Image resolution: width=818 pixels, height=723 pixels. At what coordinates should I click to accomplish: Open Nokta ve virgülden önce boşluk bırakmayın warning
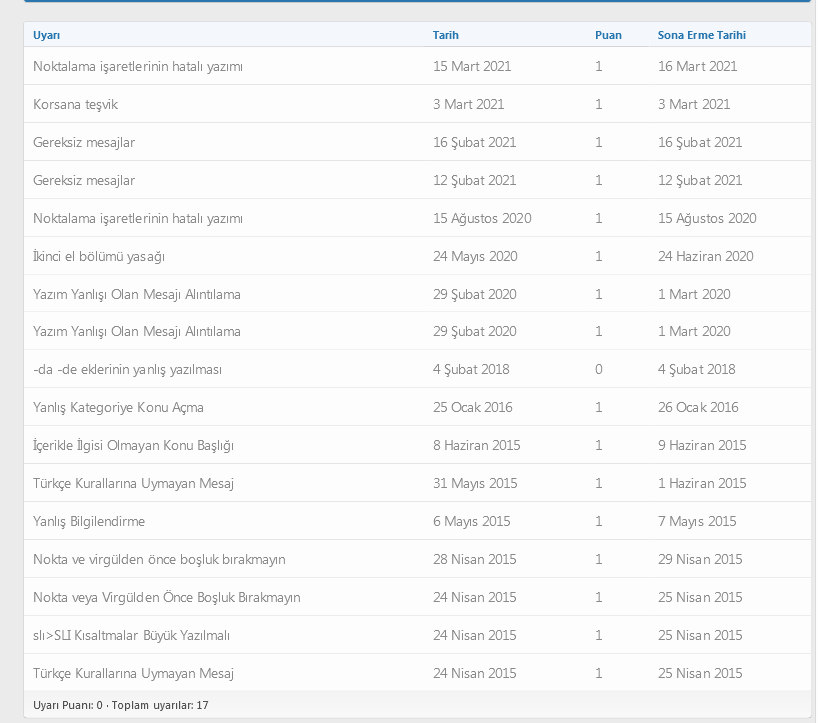point(159,559)
